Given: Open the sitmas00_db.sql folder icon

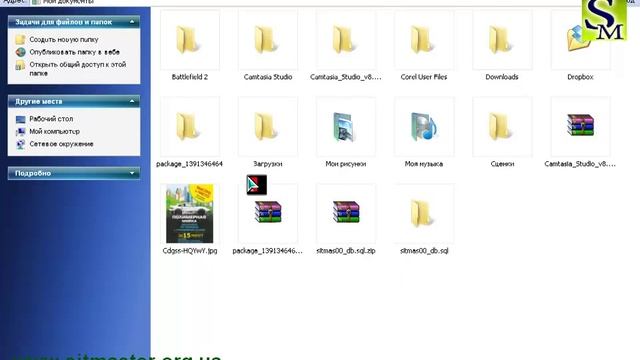Looking at the screenshot, I should pyautogui.click(x=422, y=214).
